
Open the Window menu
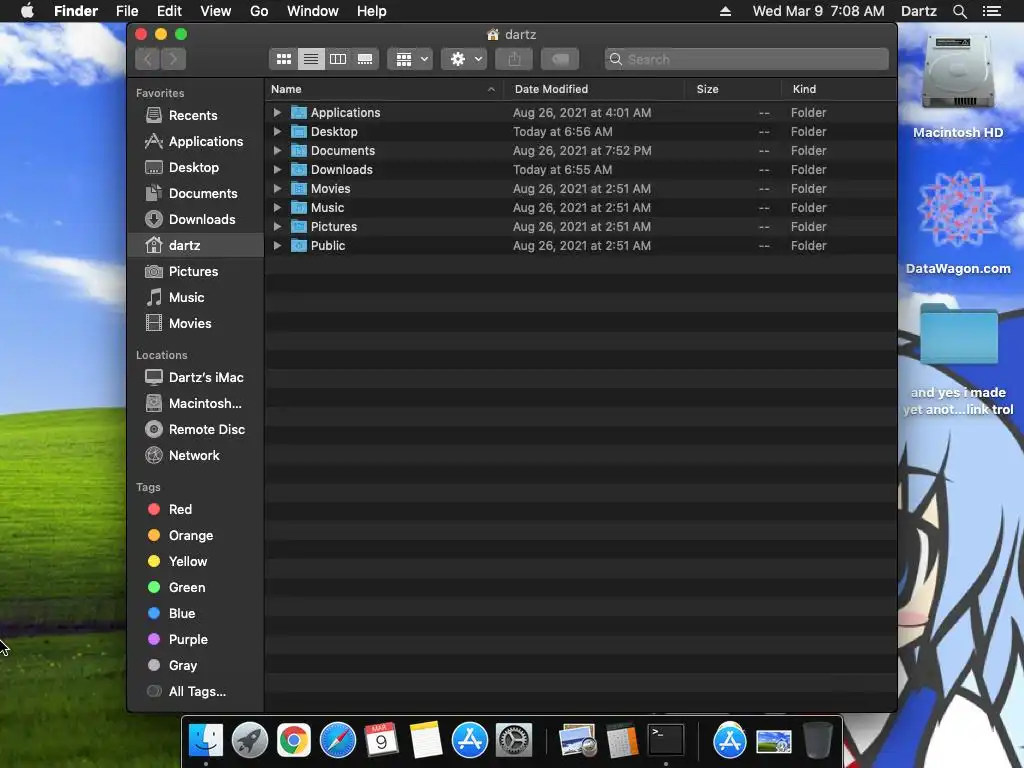pyautogui.click(x=313, y=11)
